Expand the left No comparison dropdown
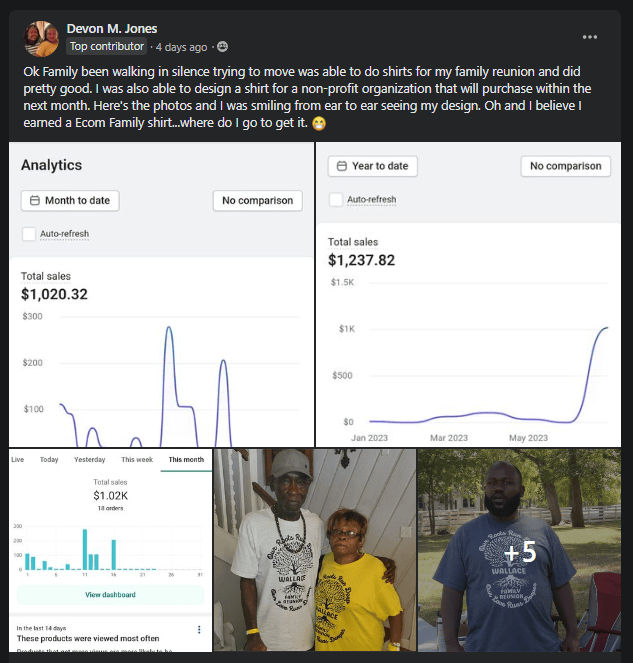633x663 pixels. tap(257, 200)
